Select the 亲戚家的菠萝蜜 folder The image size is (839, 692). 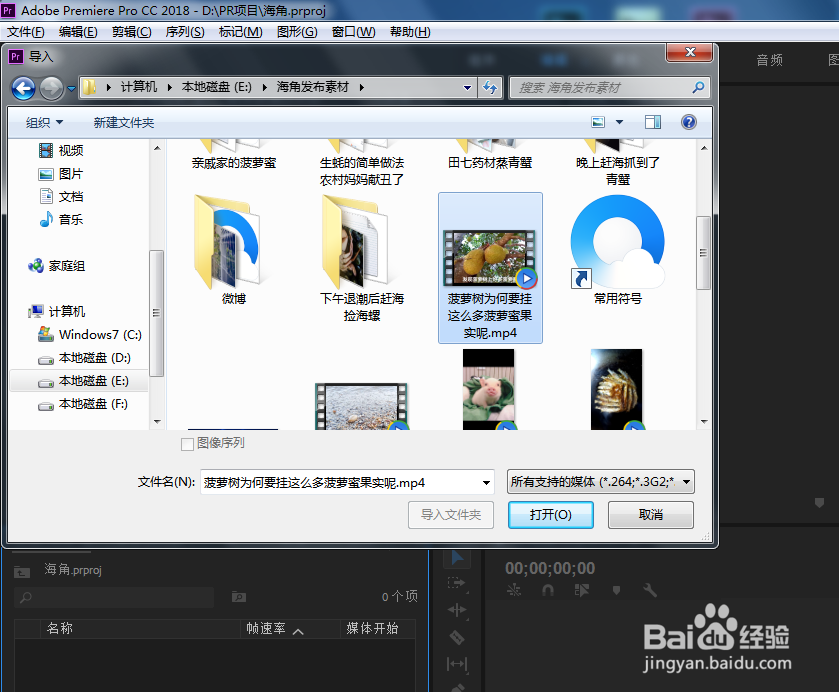[x=234, y=155]
